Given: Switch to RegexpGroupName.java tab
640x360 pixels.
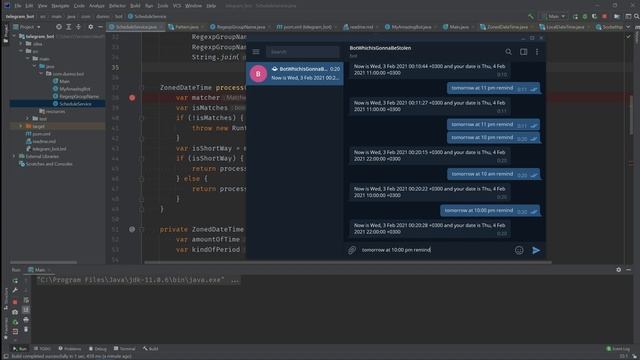Looking at the screenshot, I should [240, 27].
